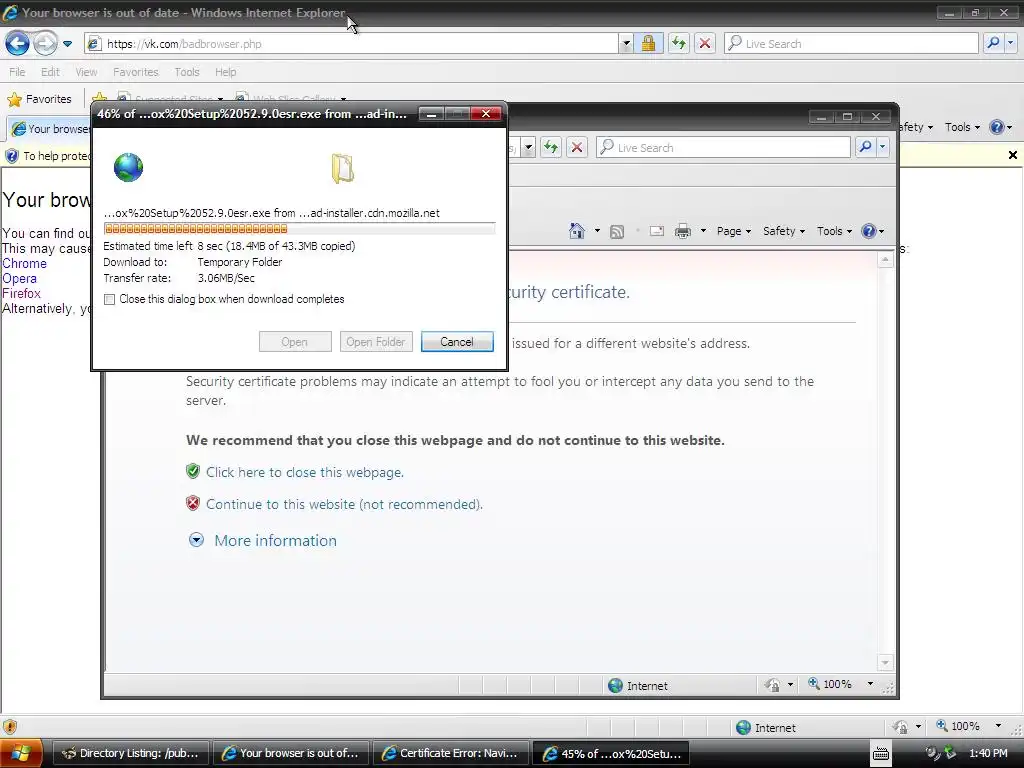1024x768 pixels.
Task: Click the scroll-down arrow in certificate page
Action: [885, 663]
